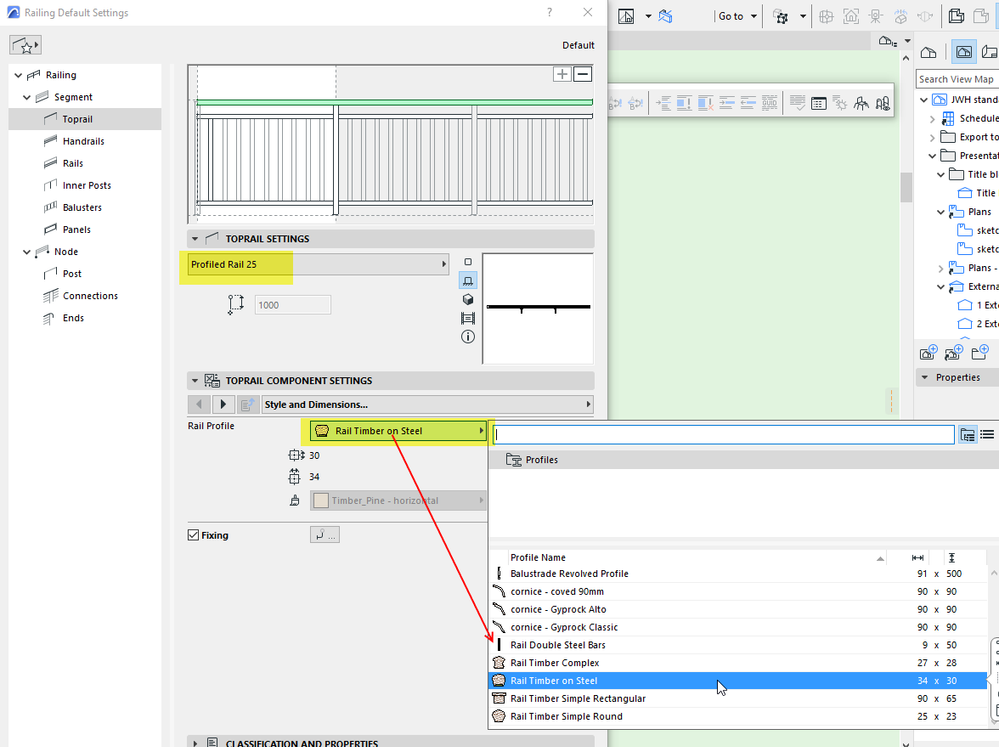Show the info circle icon for Toprail
Image resolution: width=999 pixels, height=747 pixels.
point(468,337)
